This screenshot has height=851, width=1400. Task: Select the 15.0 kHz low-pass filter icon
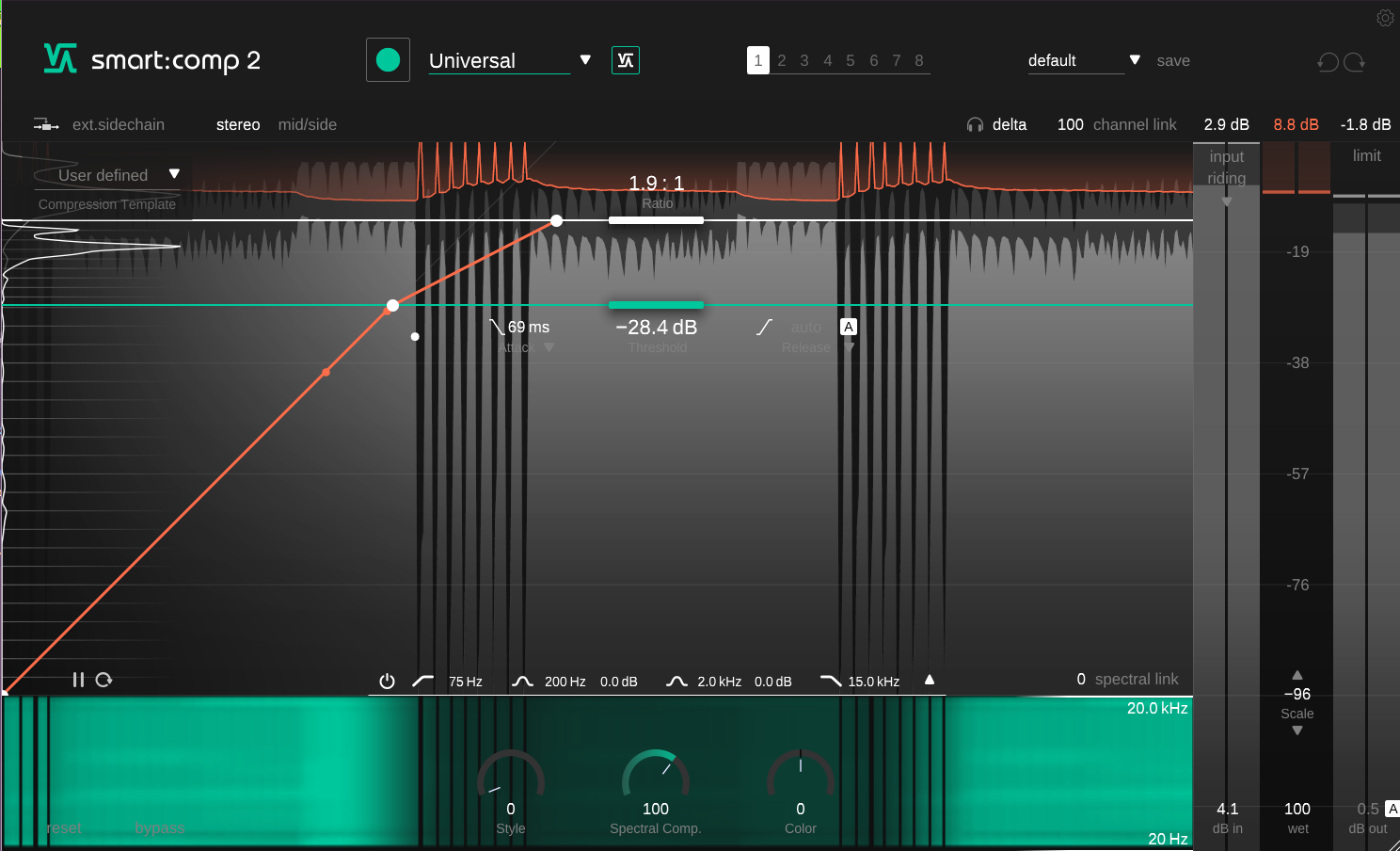[831, 681]
